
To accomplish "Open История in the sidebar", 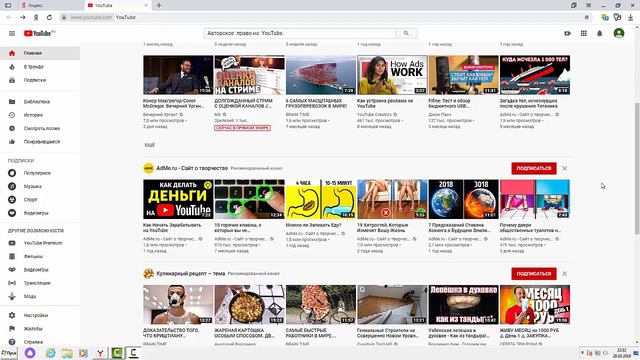I will click(x=40, y=115).
